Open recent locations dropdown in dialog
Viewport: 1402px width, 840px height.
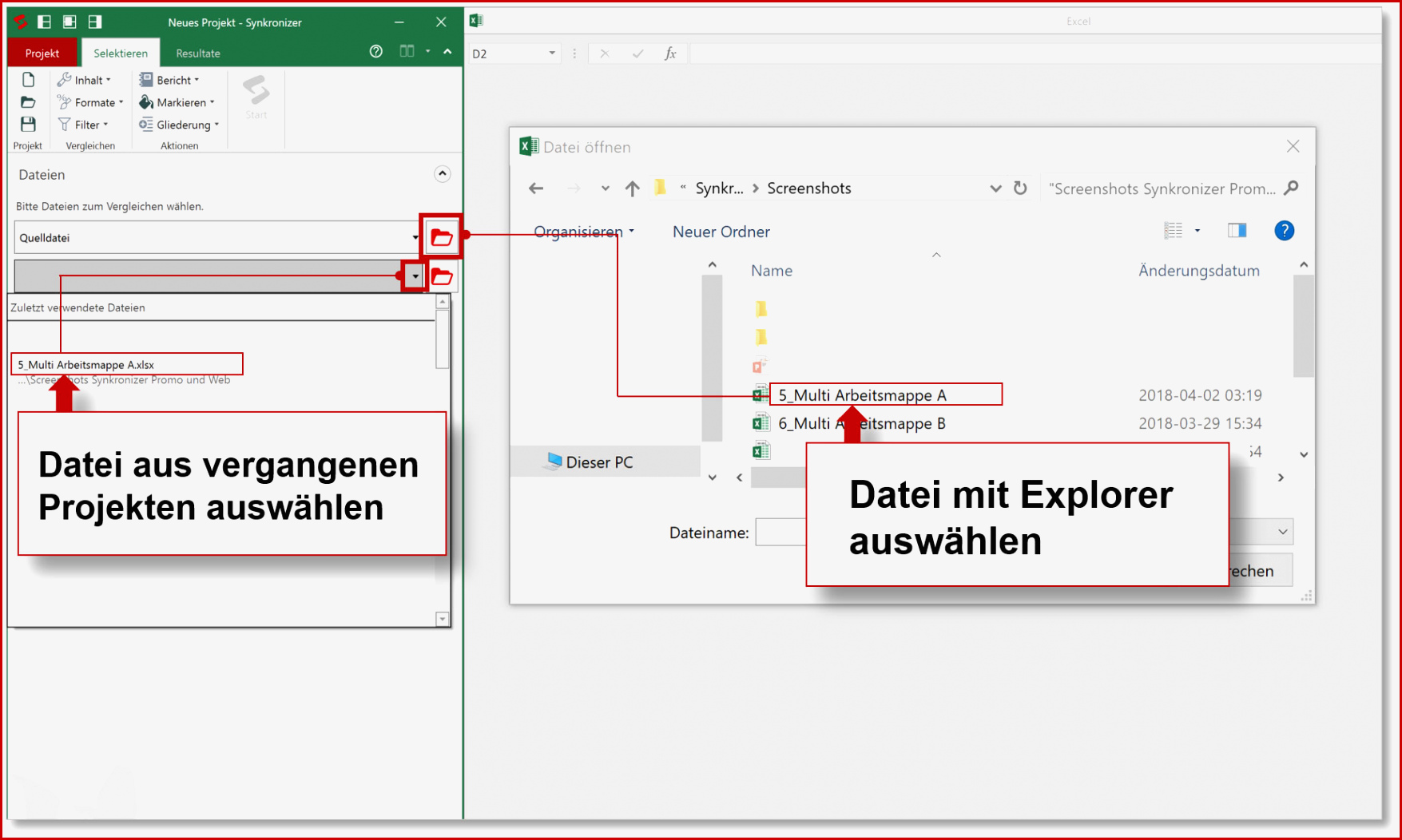606,188
